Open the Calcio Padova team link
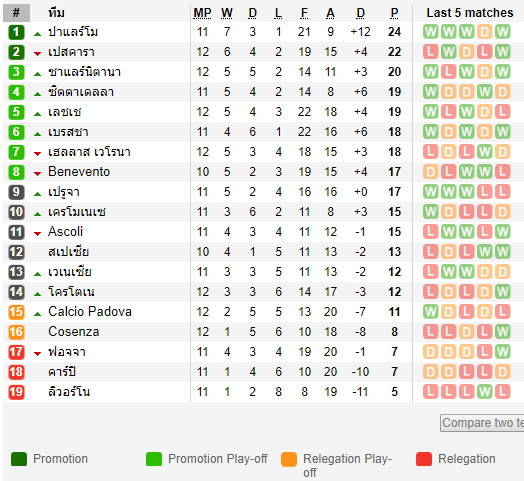 90,312
